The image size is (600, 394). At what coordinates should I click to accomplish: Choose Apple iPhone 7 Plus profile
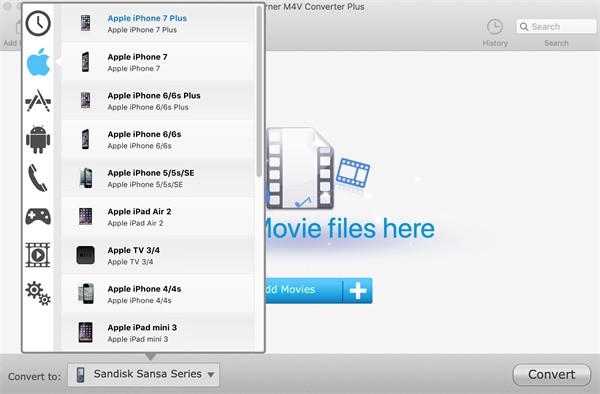click(158, 23)
